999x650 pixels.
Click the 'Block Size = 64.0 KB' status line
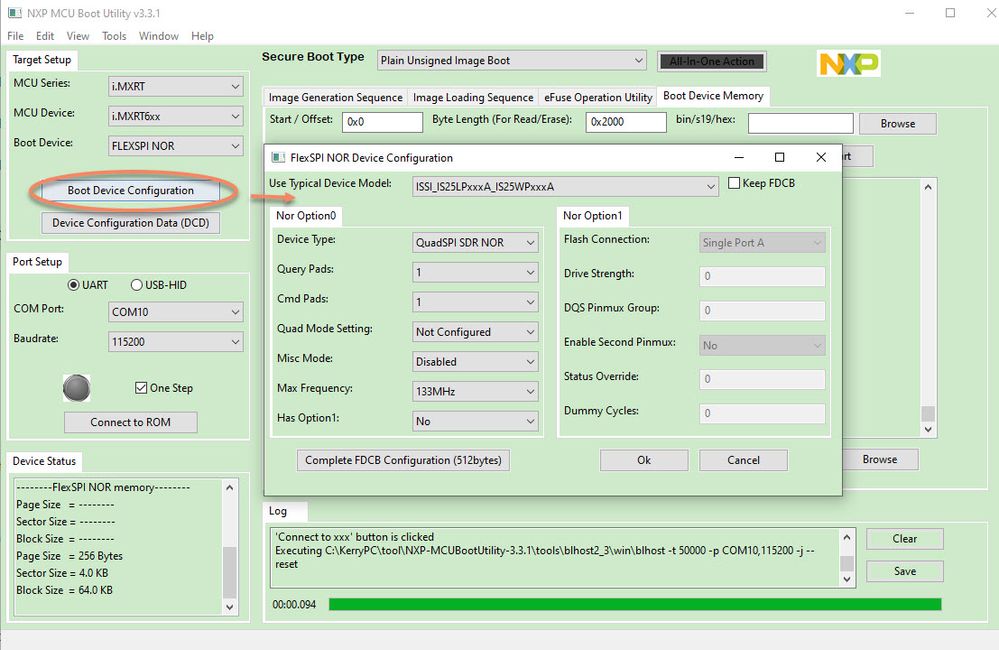pos(64,590)
